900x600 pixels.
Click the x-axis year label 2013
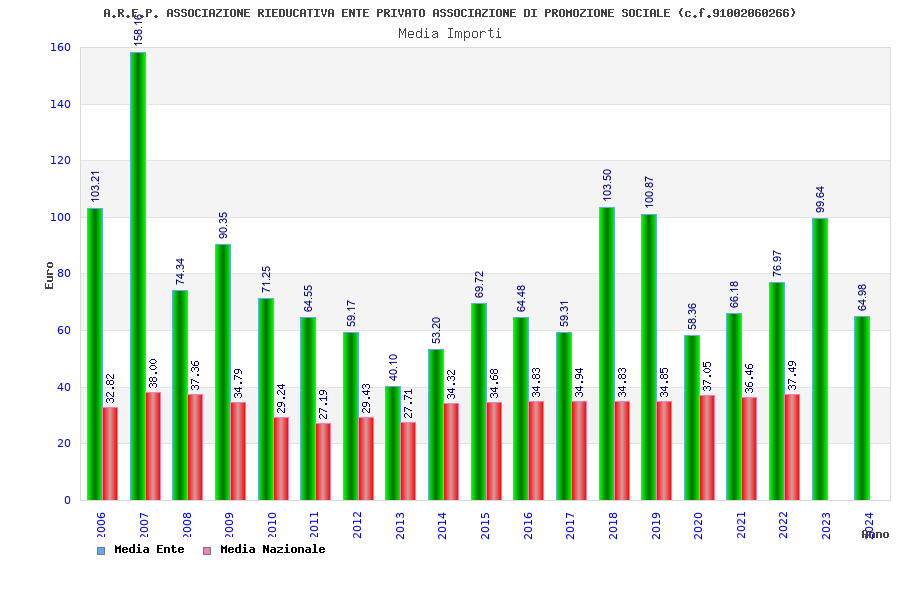400,525
